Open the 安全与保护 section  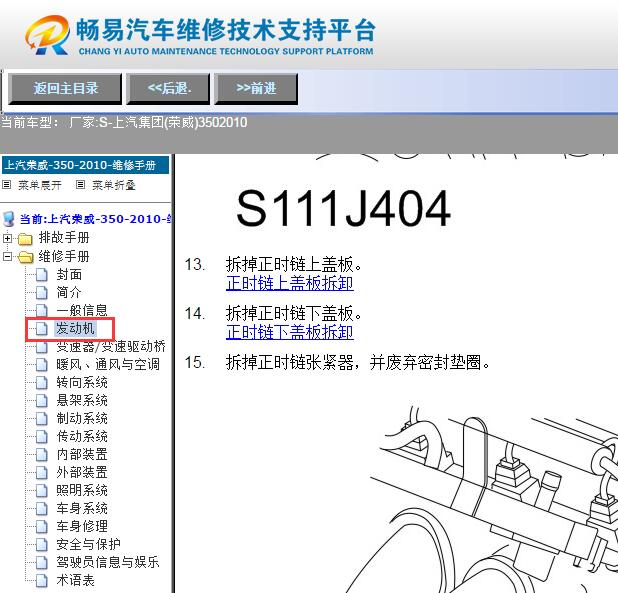(x=88, y=544)
